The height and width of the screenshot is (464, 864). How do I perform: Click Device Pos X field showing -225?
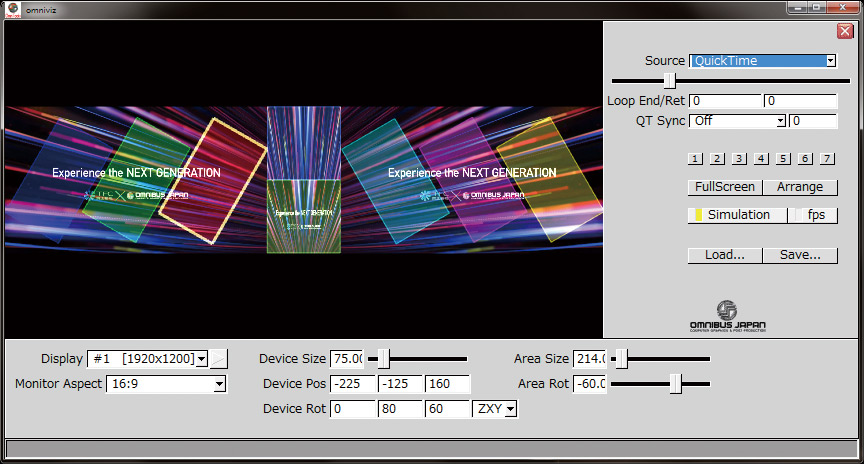tap(353, 384)
